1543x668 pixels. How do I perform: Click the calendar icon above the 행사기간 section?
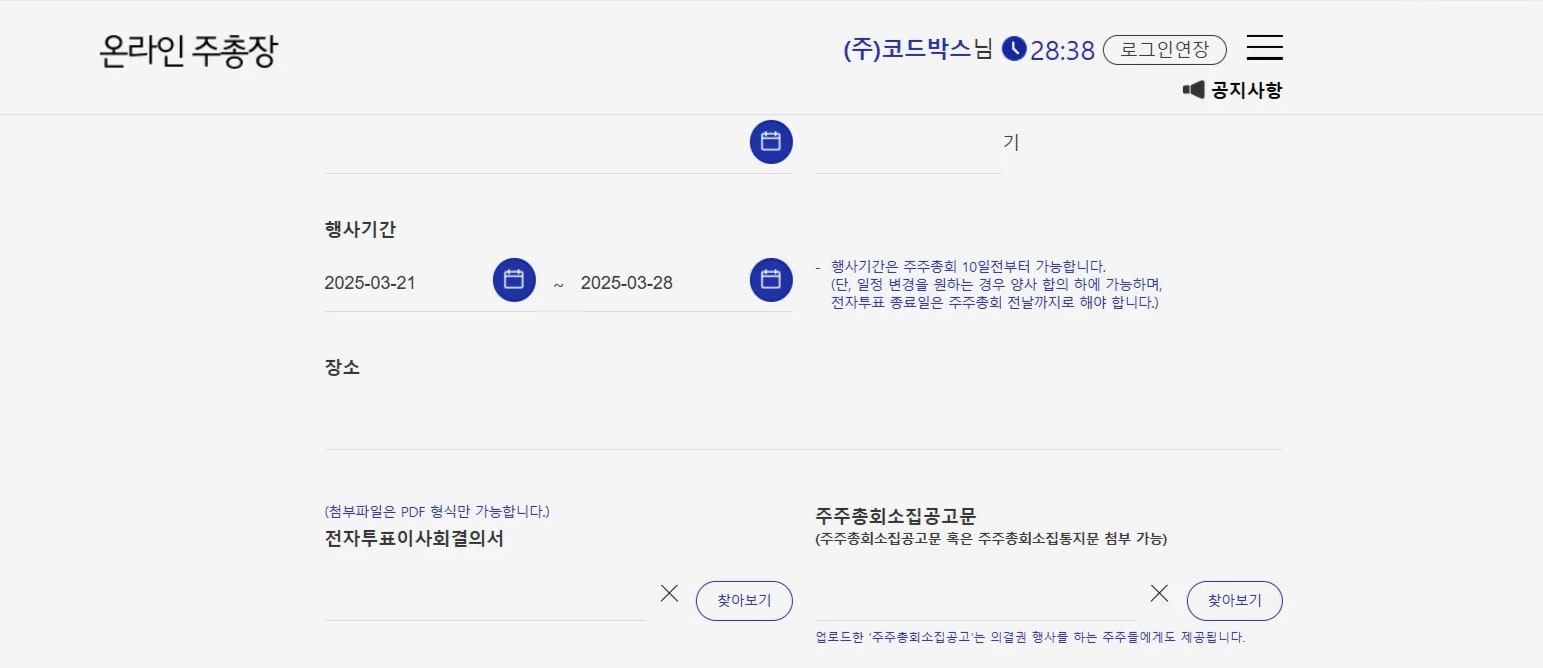pyautogui.click(x=770, y=142)
